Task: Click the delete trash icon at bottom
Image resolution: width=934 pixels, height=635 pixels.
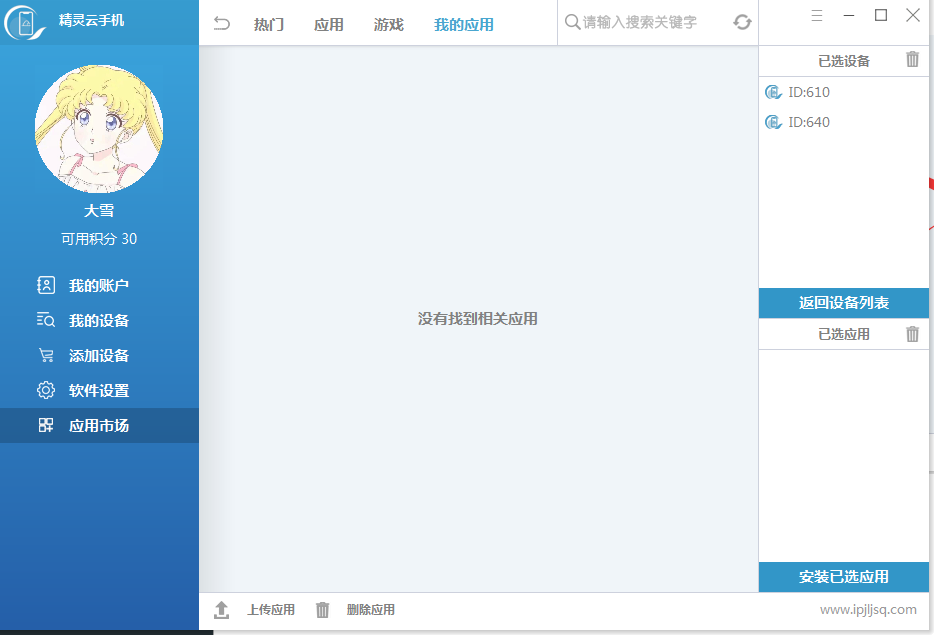Action: pos(322,610)
